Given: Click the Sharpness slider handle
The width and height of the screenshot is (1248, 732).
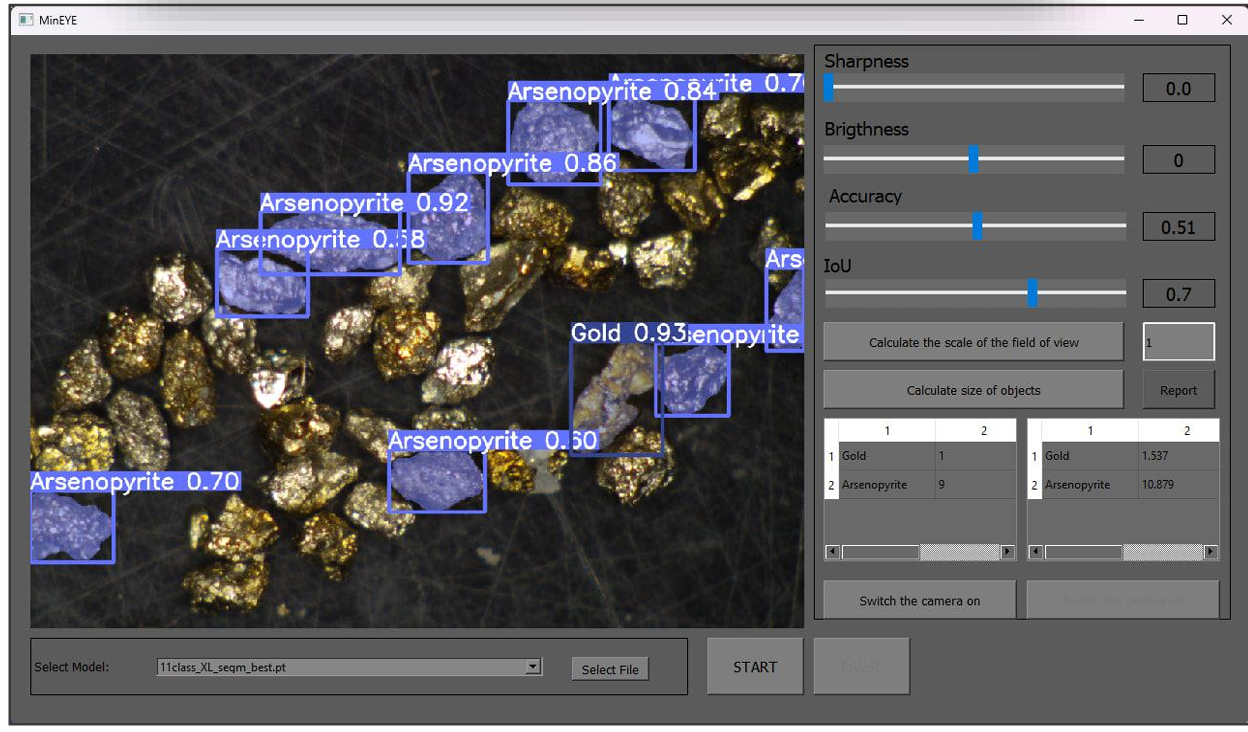Looking at the screenshot, I should click(828, 89).
